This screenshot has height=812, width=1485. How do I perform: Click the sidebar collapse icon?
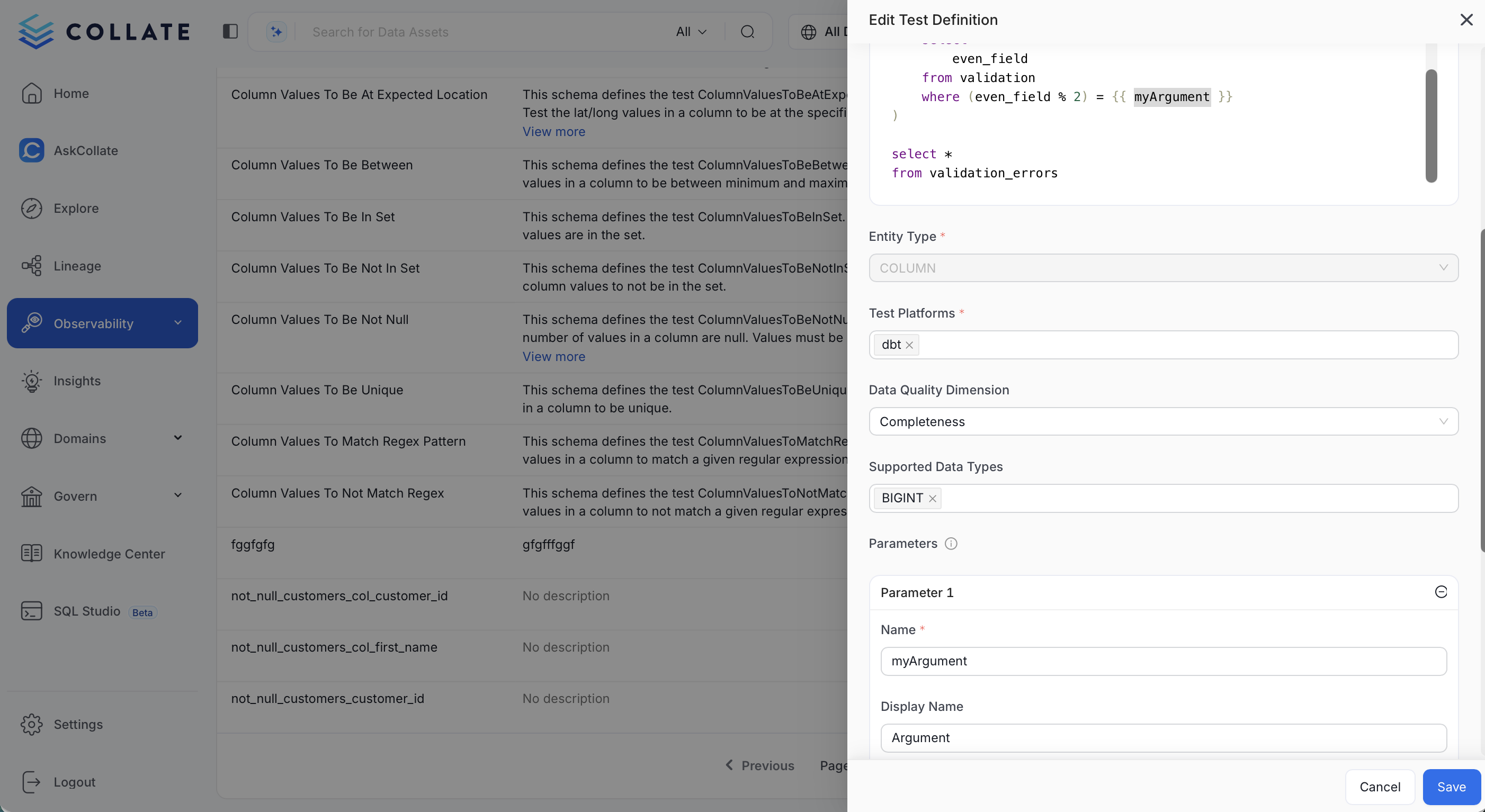[230, 31]
